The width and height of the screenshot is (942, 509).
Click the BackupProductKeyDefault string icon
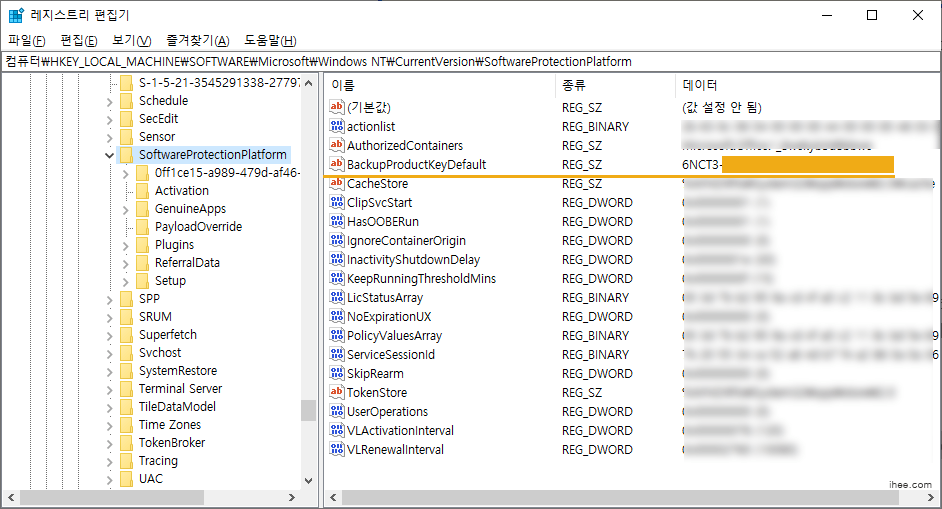pos(336,164)
